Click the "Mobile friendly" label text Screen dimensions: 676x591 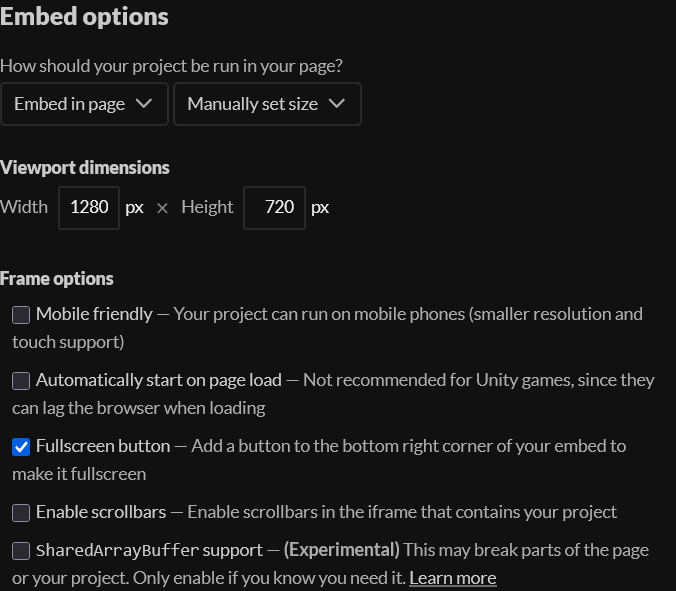94,314
